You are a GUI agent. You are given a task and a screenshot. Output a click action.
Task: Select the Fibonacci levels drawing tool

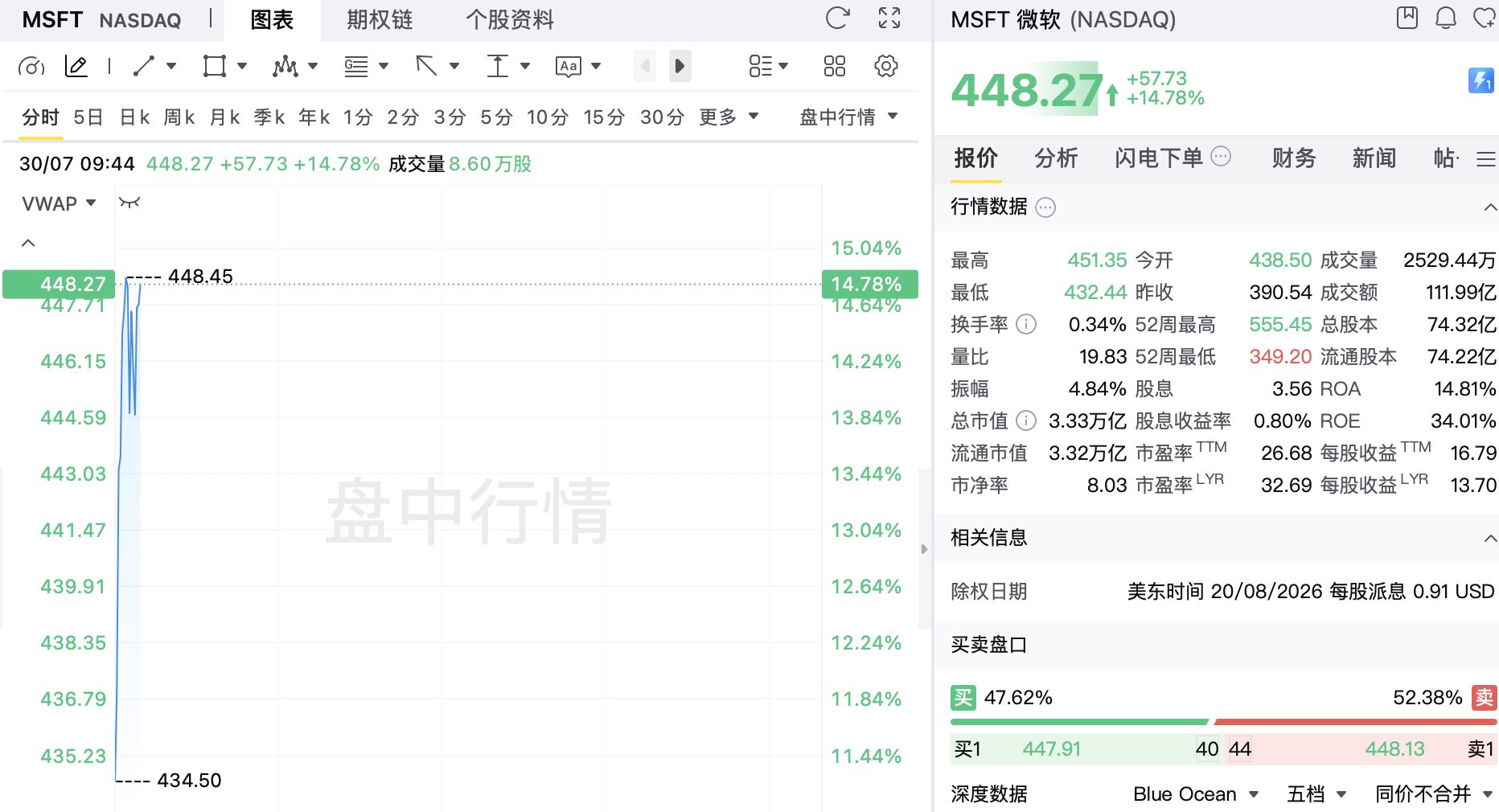(355, 66)
